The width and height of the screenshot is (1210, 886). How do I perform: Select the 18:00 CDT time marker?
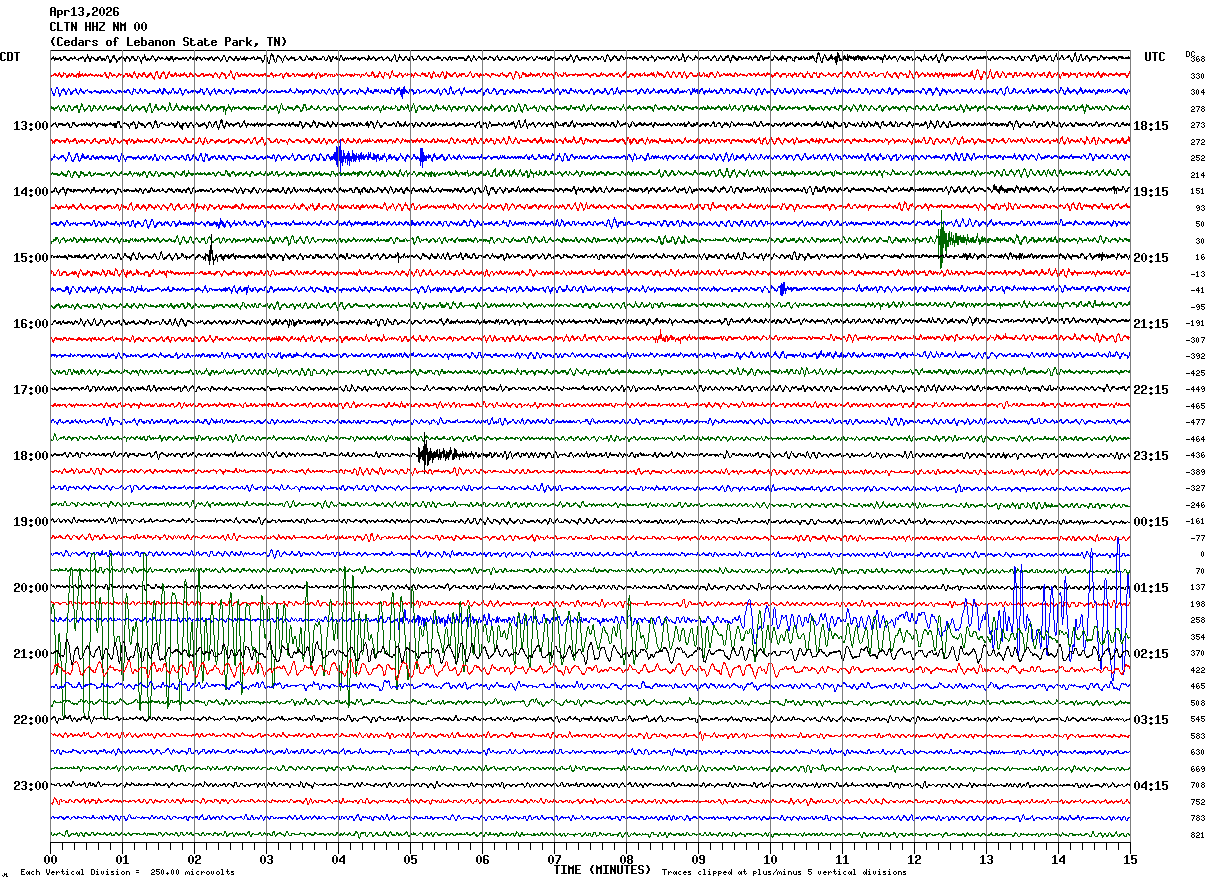pos(30,456)
